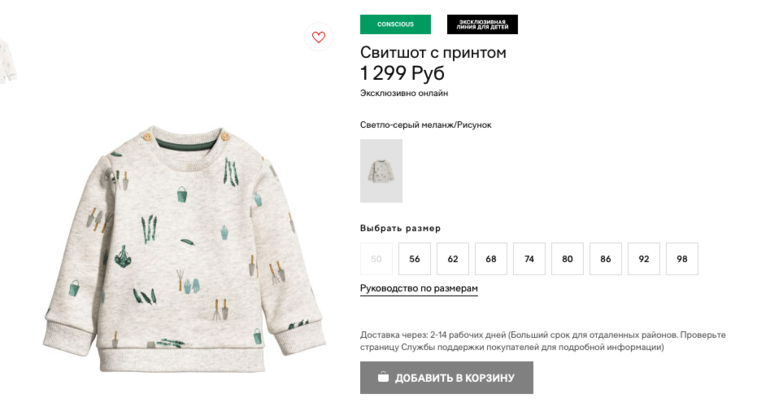Click the shopping bag icon in the cart button

383,378
